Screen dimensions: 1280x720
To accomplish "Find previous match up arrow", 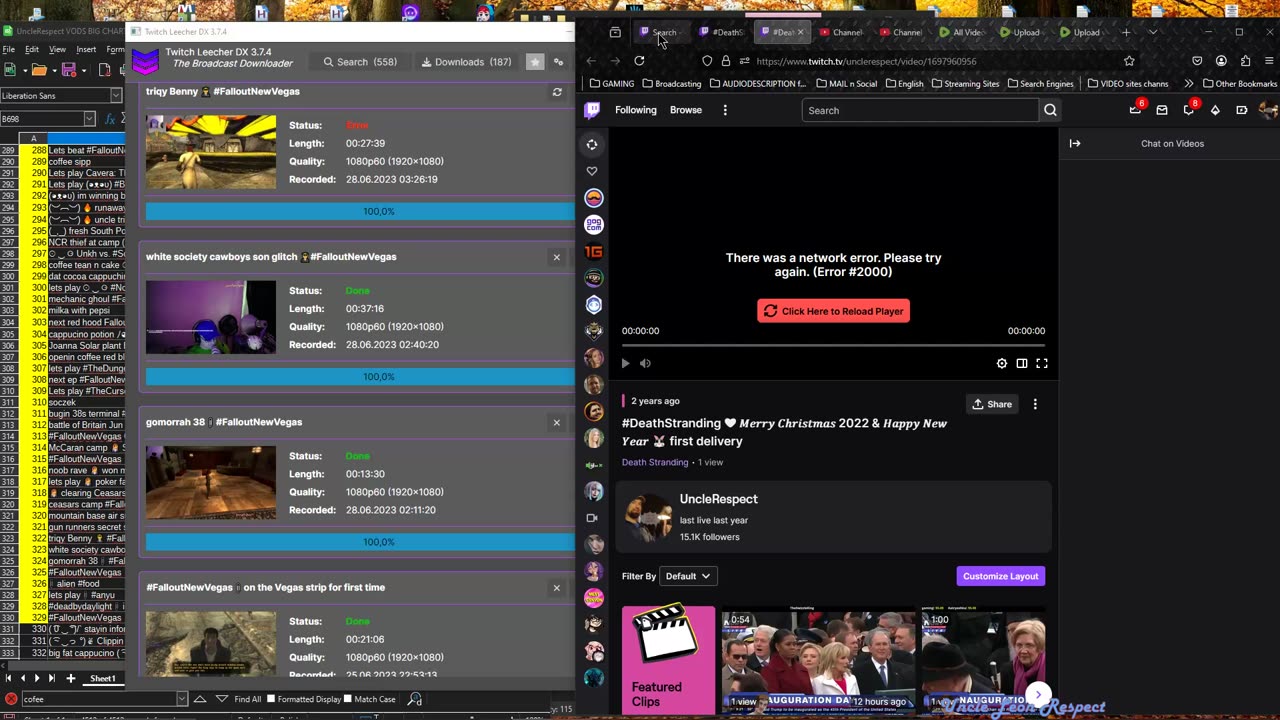I will click(200, 699).
